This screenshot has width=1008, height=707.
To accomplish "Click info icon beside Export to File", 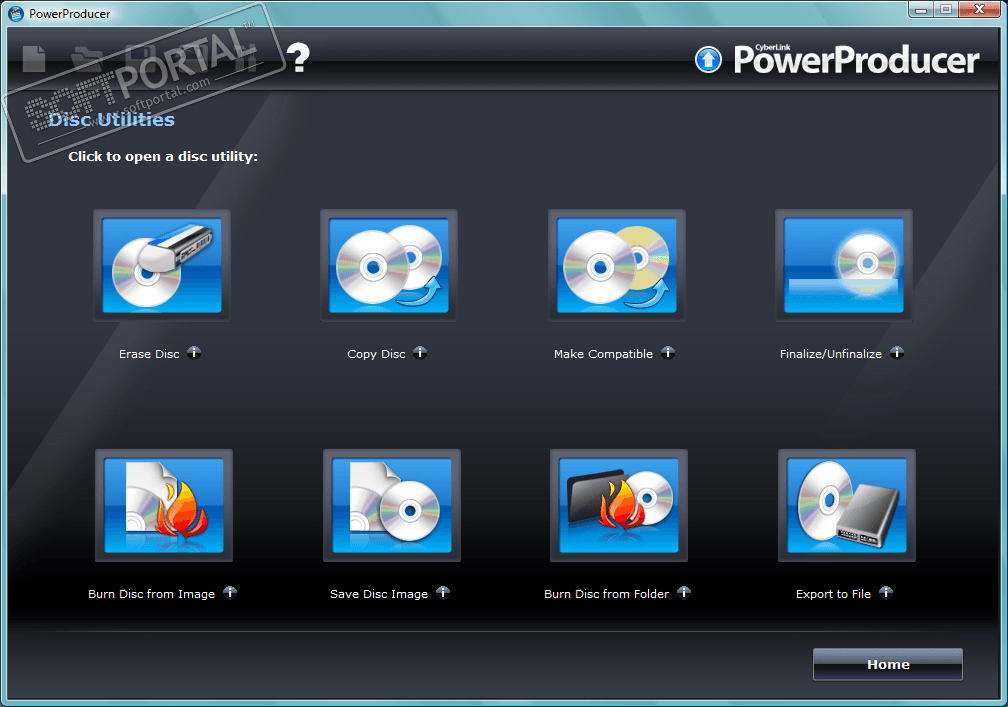I will 886,593.
